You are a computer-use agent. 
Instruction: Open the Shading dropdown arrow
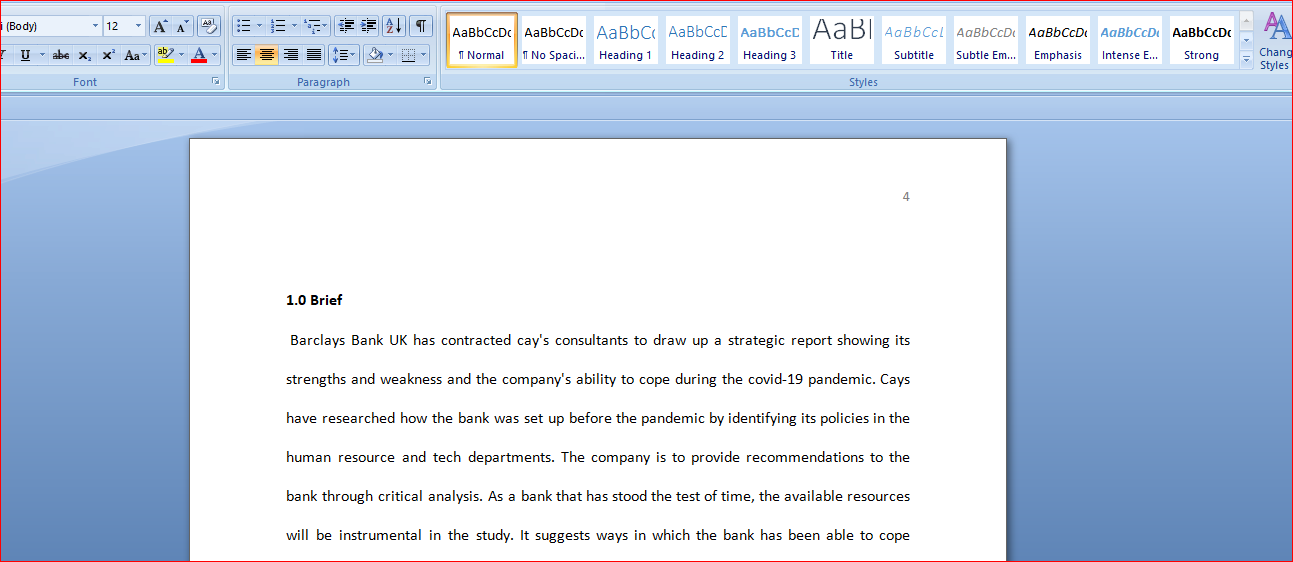tap(391, 55)
